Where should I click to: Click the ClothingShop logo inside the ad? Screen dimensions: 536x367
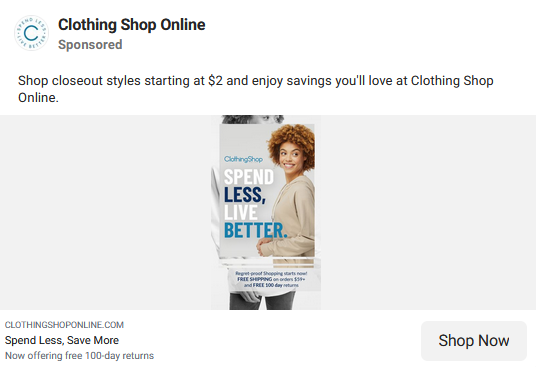point(243,159)
